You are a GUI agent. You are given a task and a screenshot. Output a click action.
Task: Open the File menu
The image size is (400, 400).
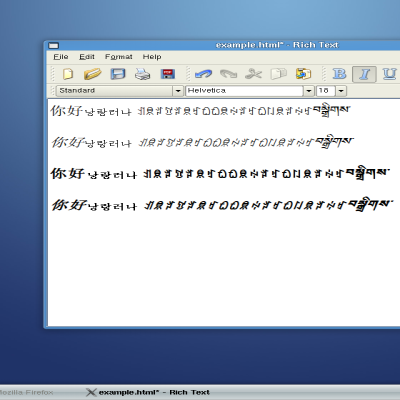click(61, 57)
